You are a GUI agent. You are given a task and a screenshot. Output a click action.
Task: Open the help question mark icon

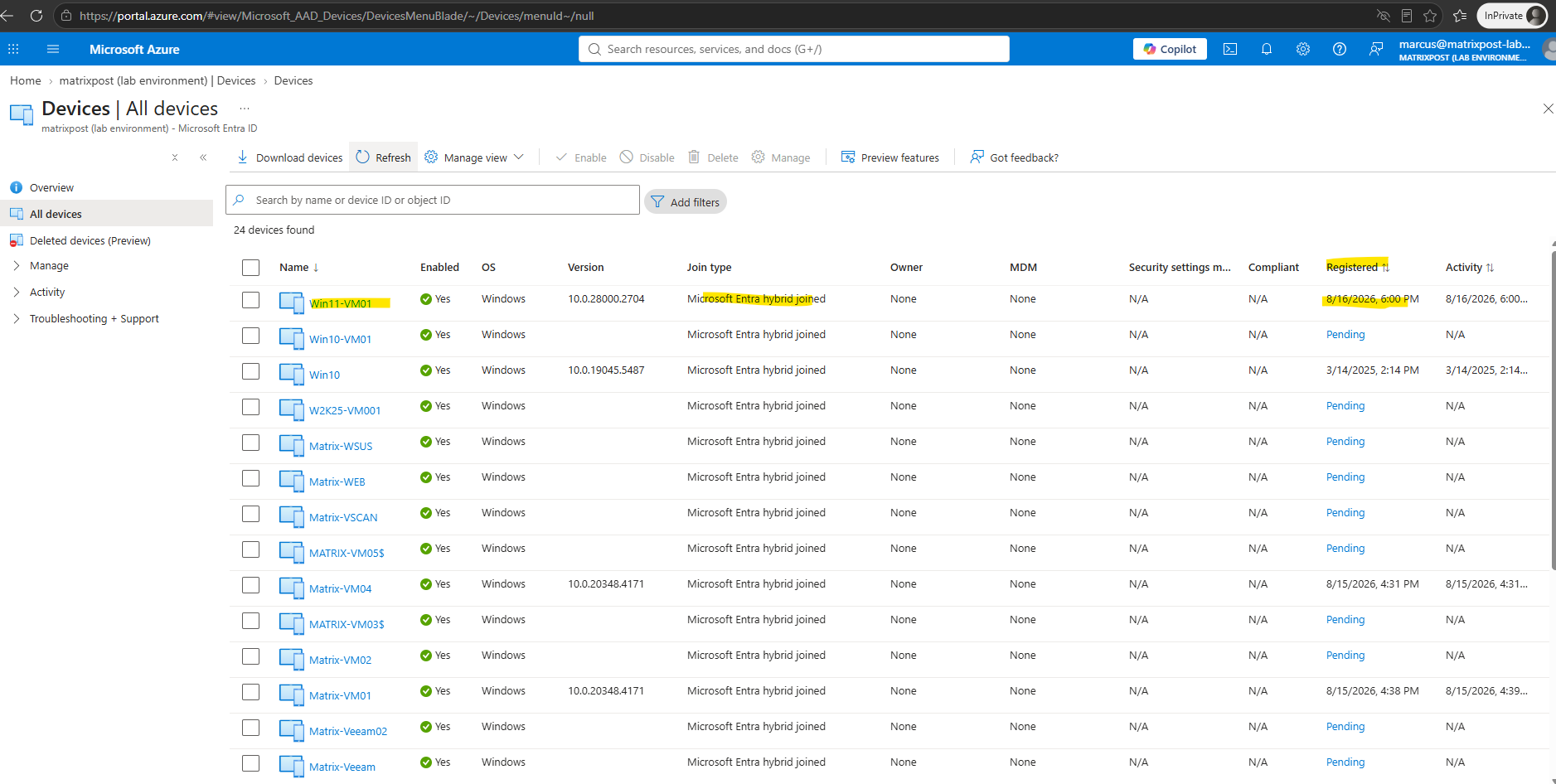1340,49
